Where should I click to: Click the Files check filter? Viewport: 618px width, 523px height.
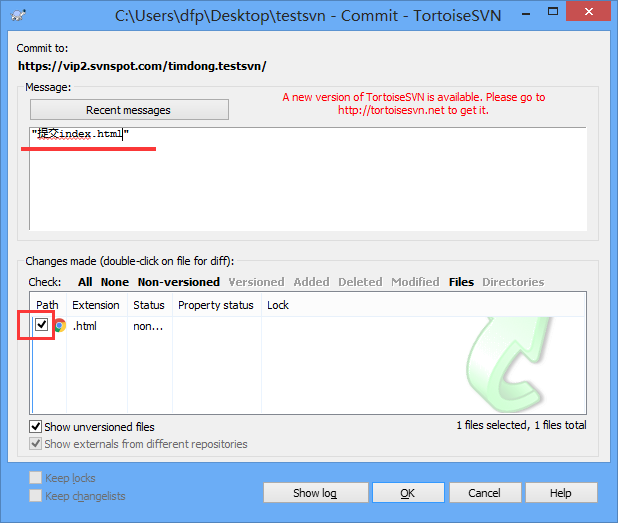tap(461, 282)
